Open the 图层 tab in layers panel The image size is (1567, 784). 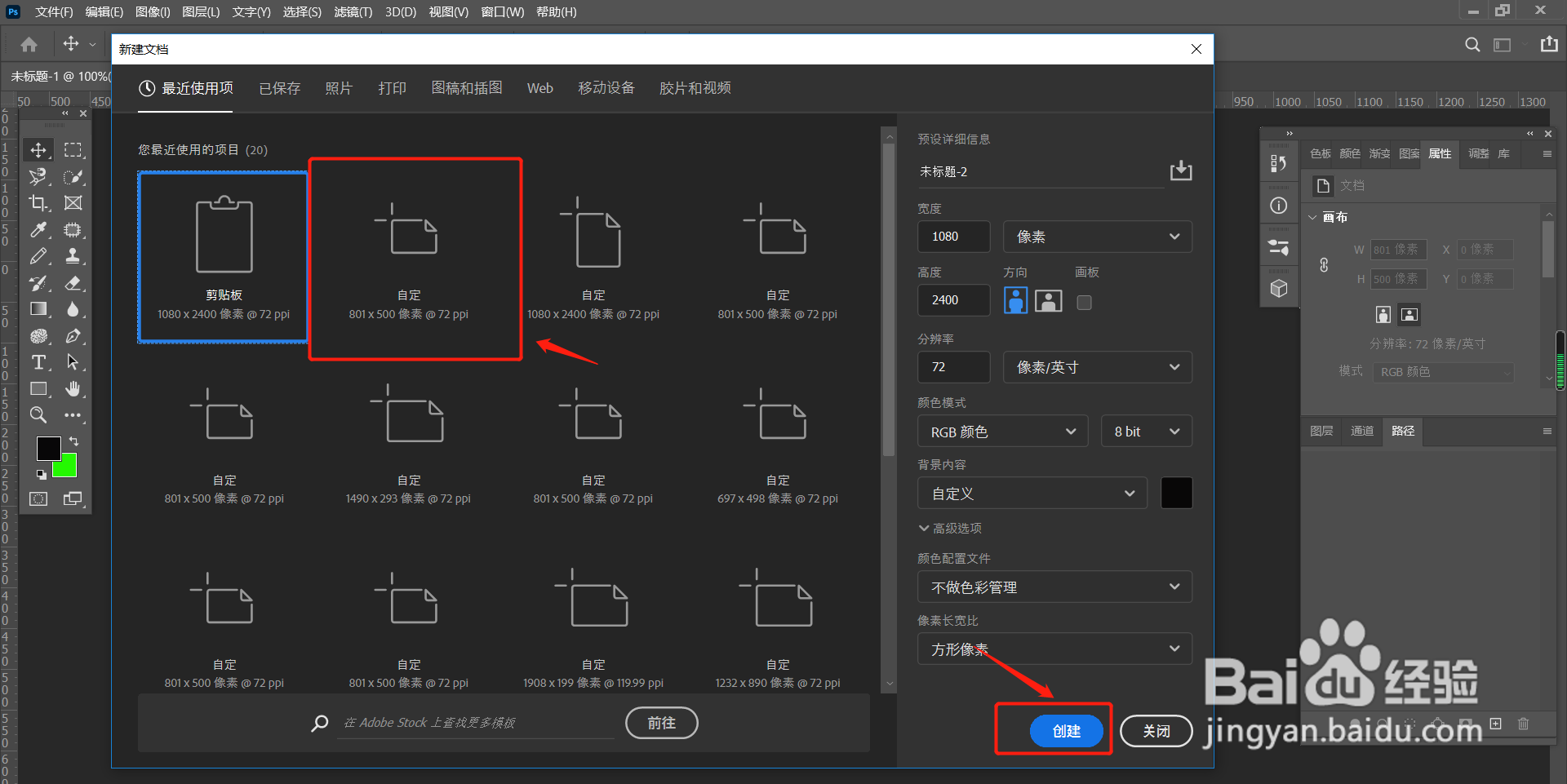1321,431
